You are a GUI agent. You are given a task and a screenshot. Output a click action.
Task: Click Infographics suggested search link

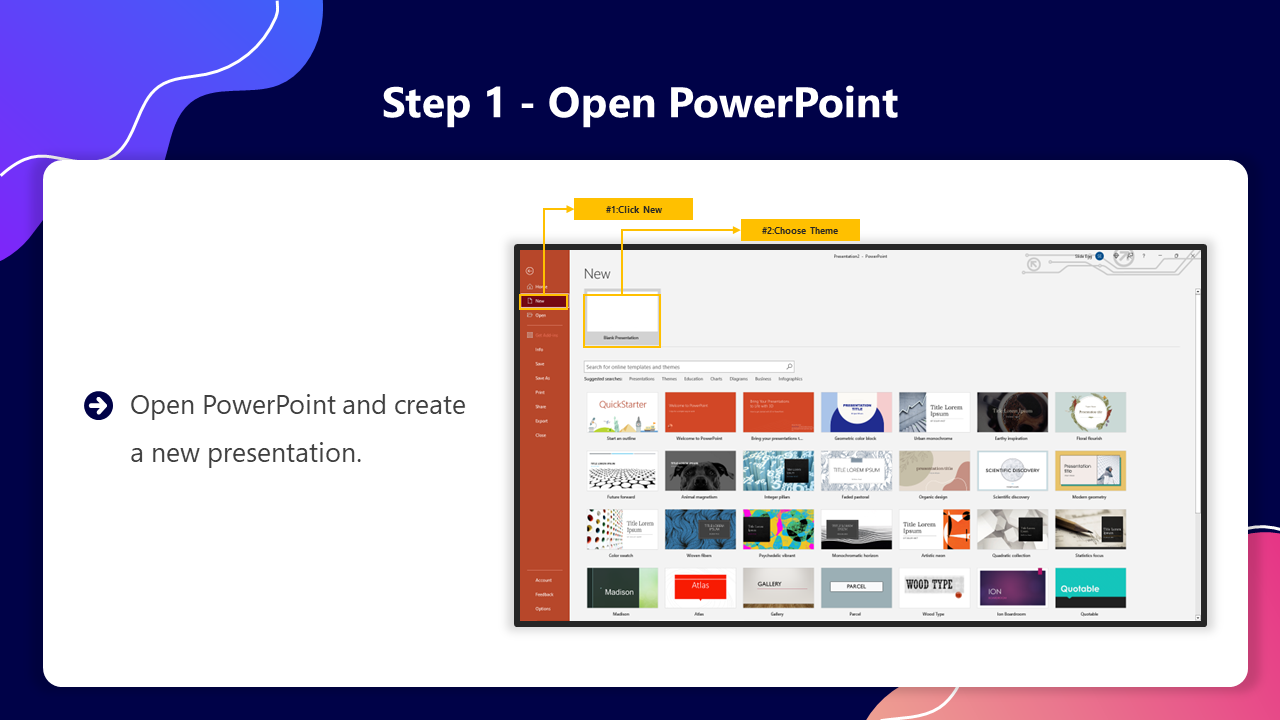(790, 379)
